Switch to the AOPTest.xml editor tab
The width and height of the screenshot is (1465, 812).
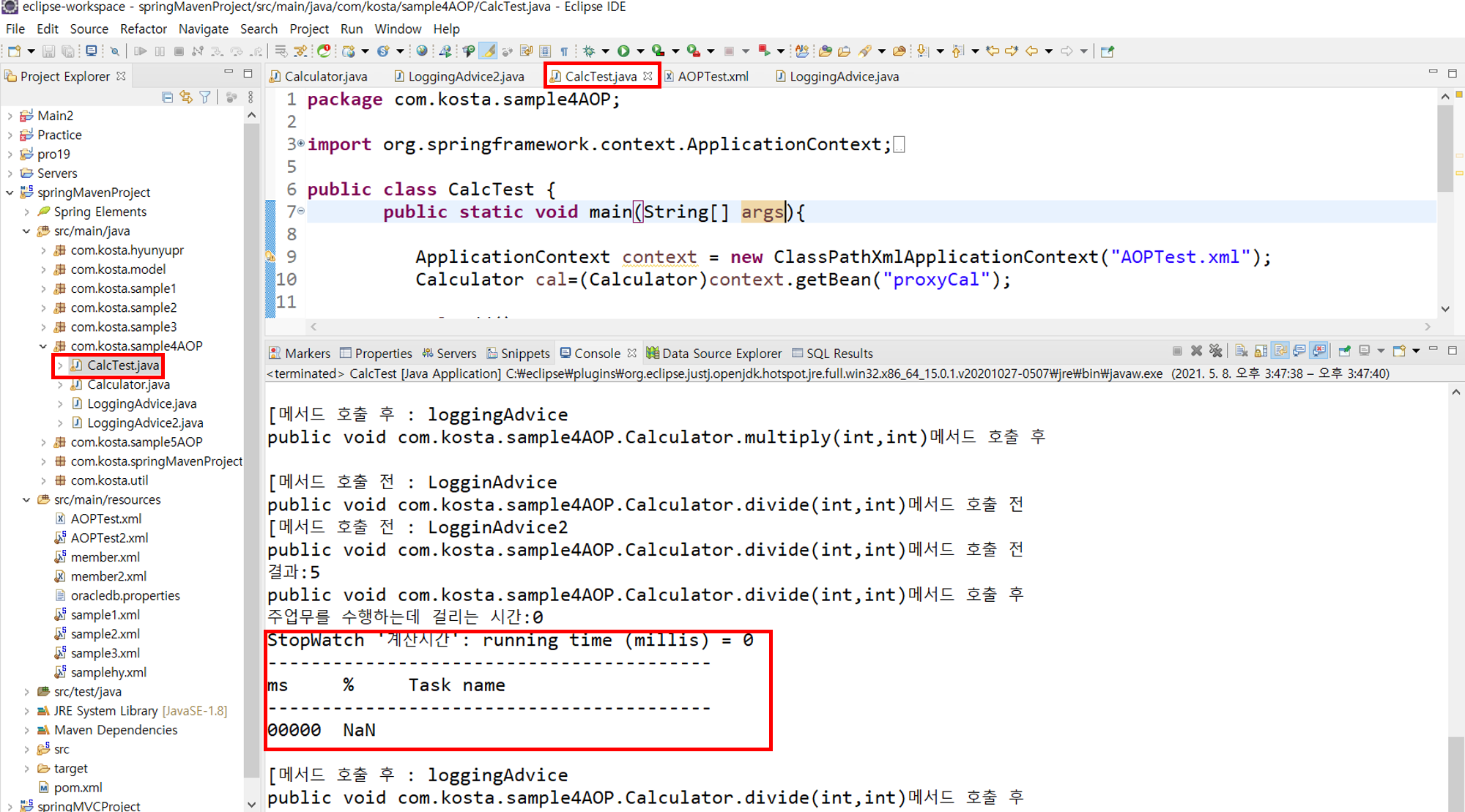coord(712,76)
